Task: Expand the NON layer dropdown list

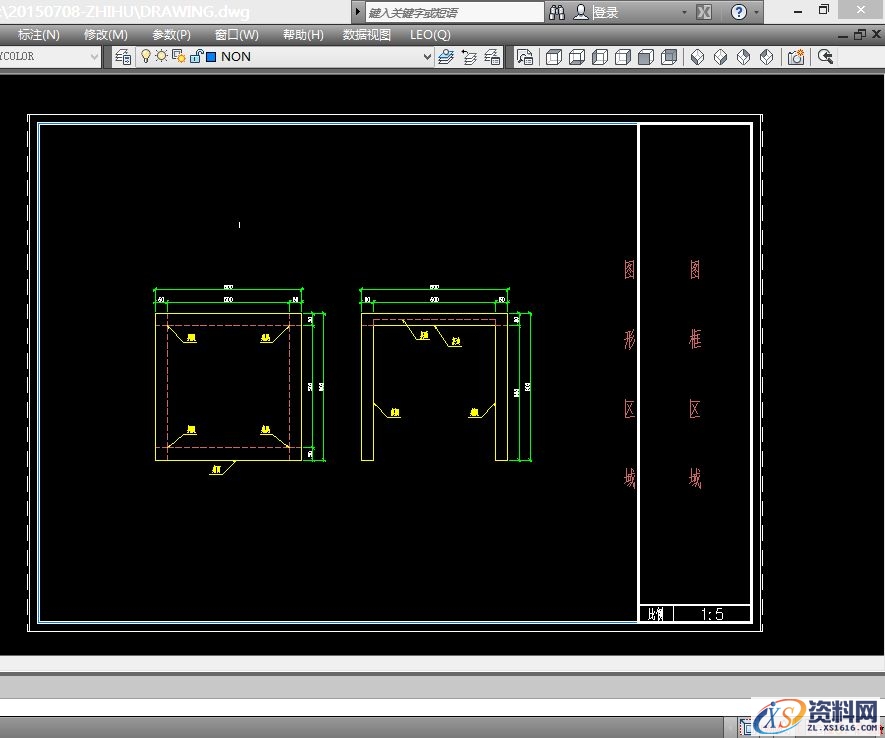Action: (x=427, y=57)
